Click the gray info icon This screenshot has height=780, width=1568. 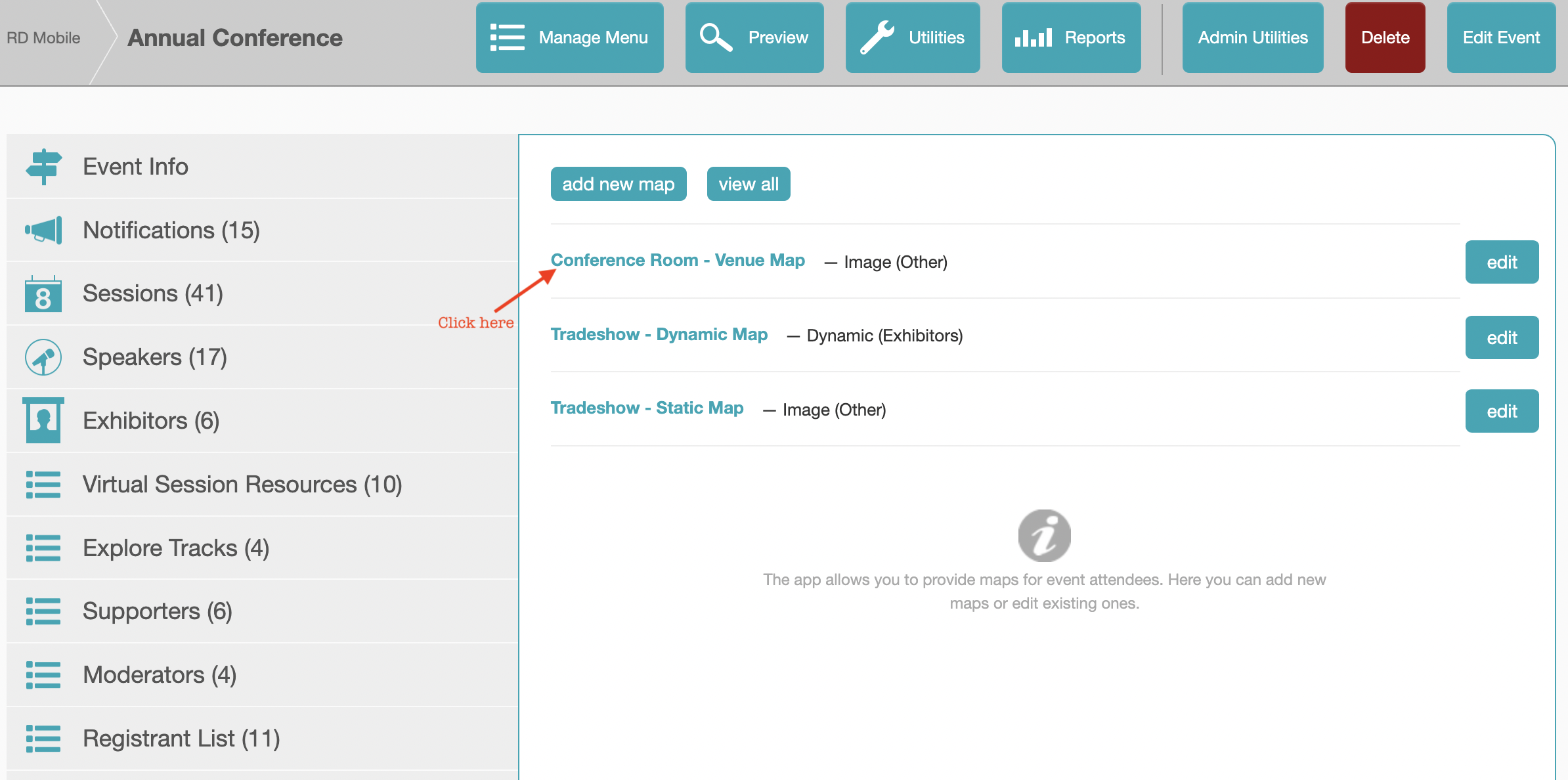(x=1044, y=536)
